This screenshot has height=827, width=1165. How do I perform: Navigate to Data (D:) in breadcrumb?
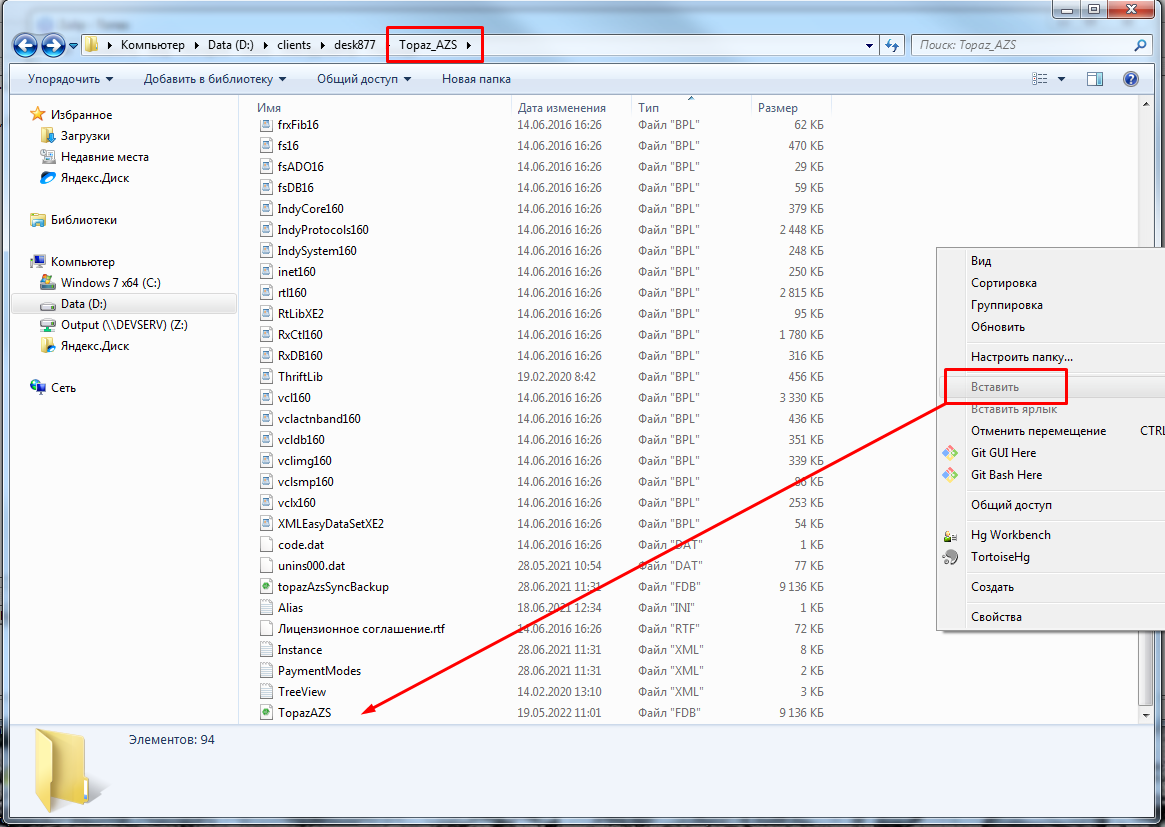point(230,45)
